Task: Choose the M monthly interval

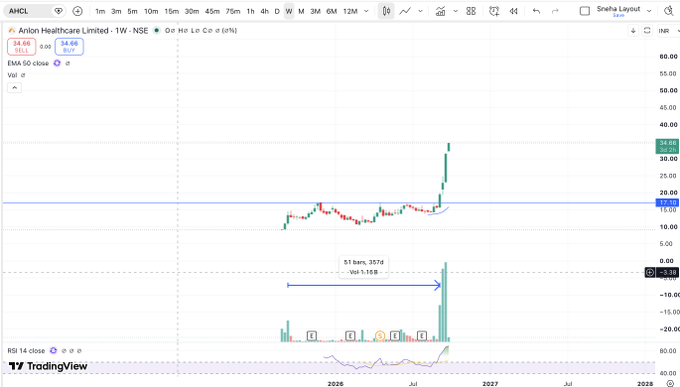Action: click(x=301, y=11)
